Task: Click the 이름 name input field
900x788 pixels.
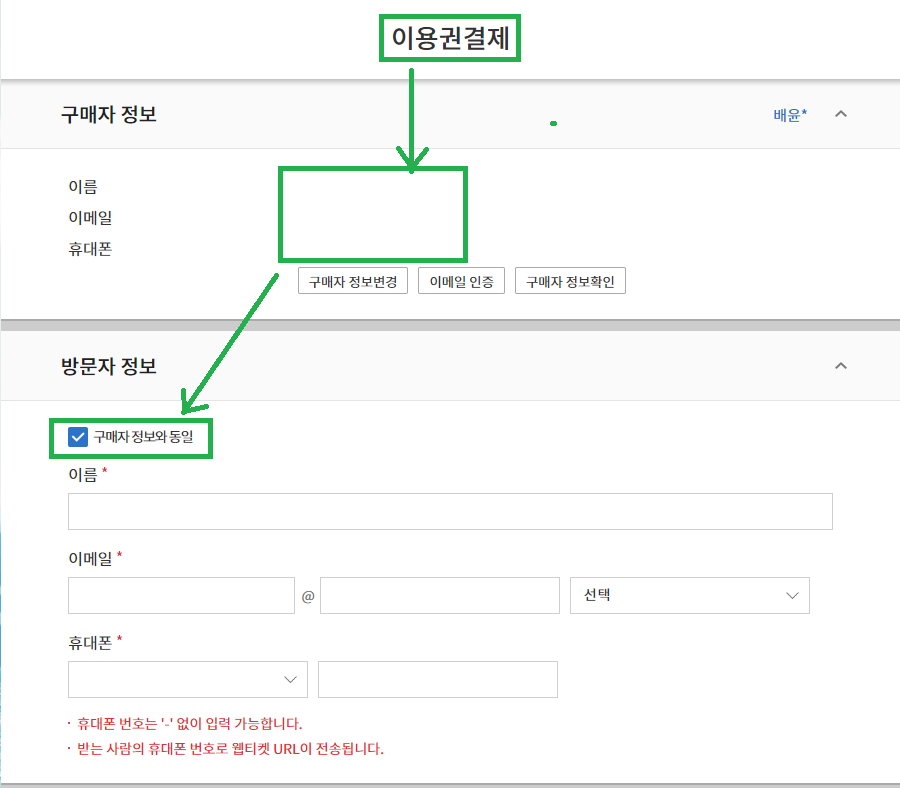Action: [450, 511]
